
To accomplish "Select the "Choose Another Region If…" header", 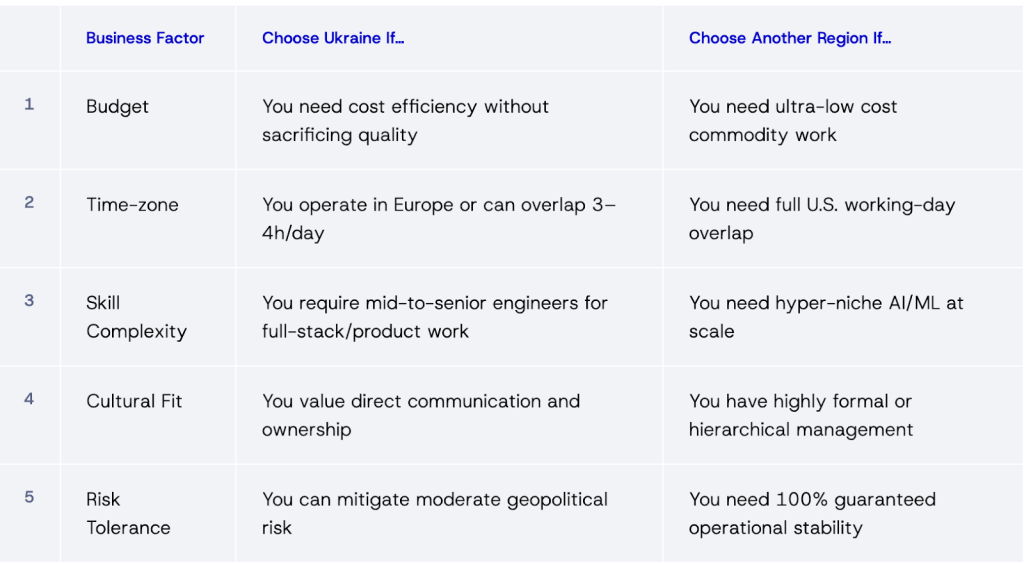I will pos(790,38).
